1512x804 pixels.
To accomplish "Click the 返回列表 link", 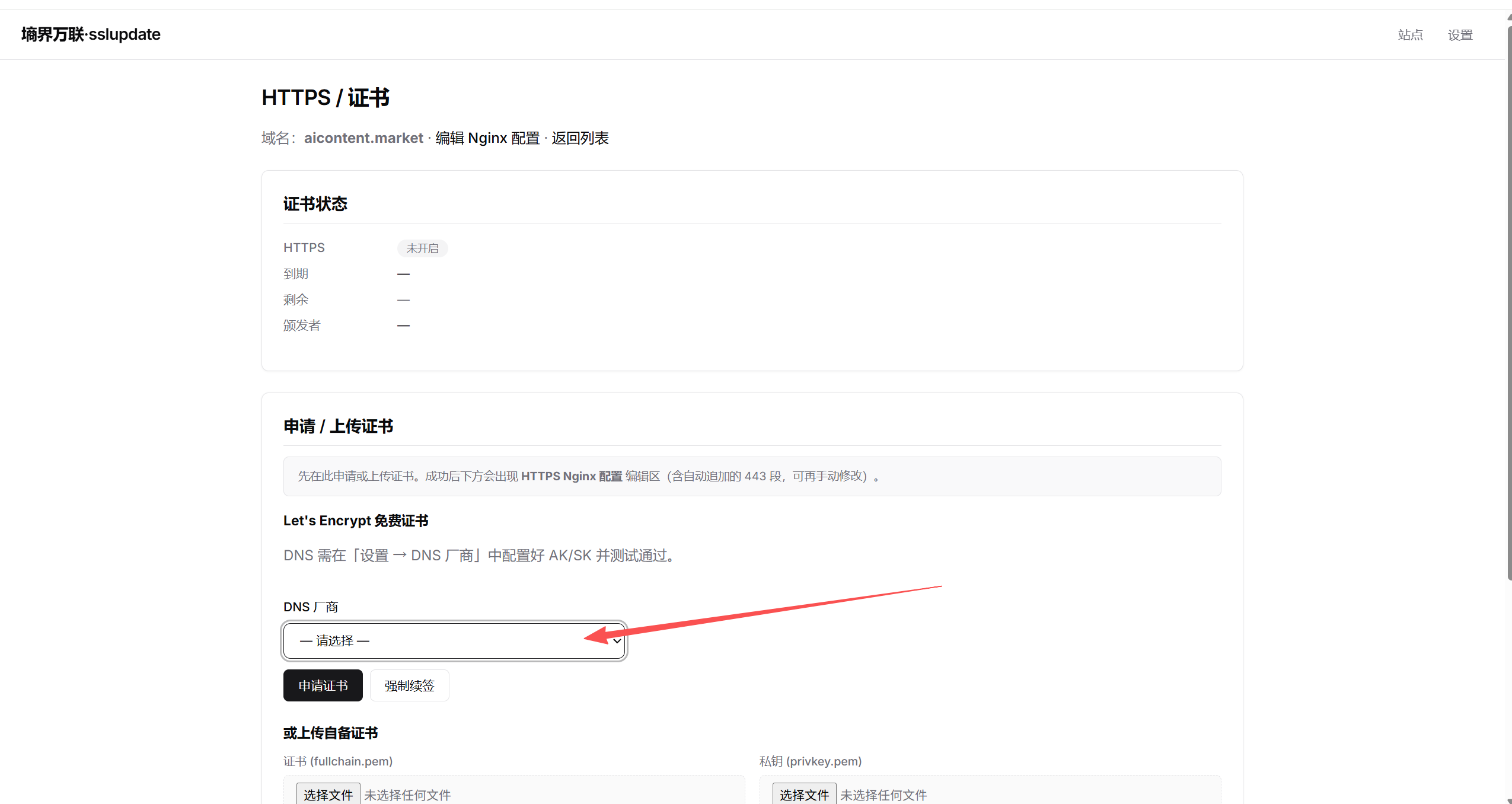I will pyautogui.click(x=580, y=138).
